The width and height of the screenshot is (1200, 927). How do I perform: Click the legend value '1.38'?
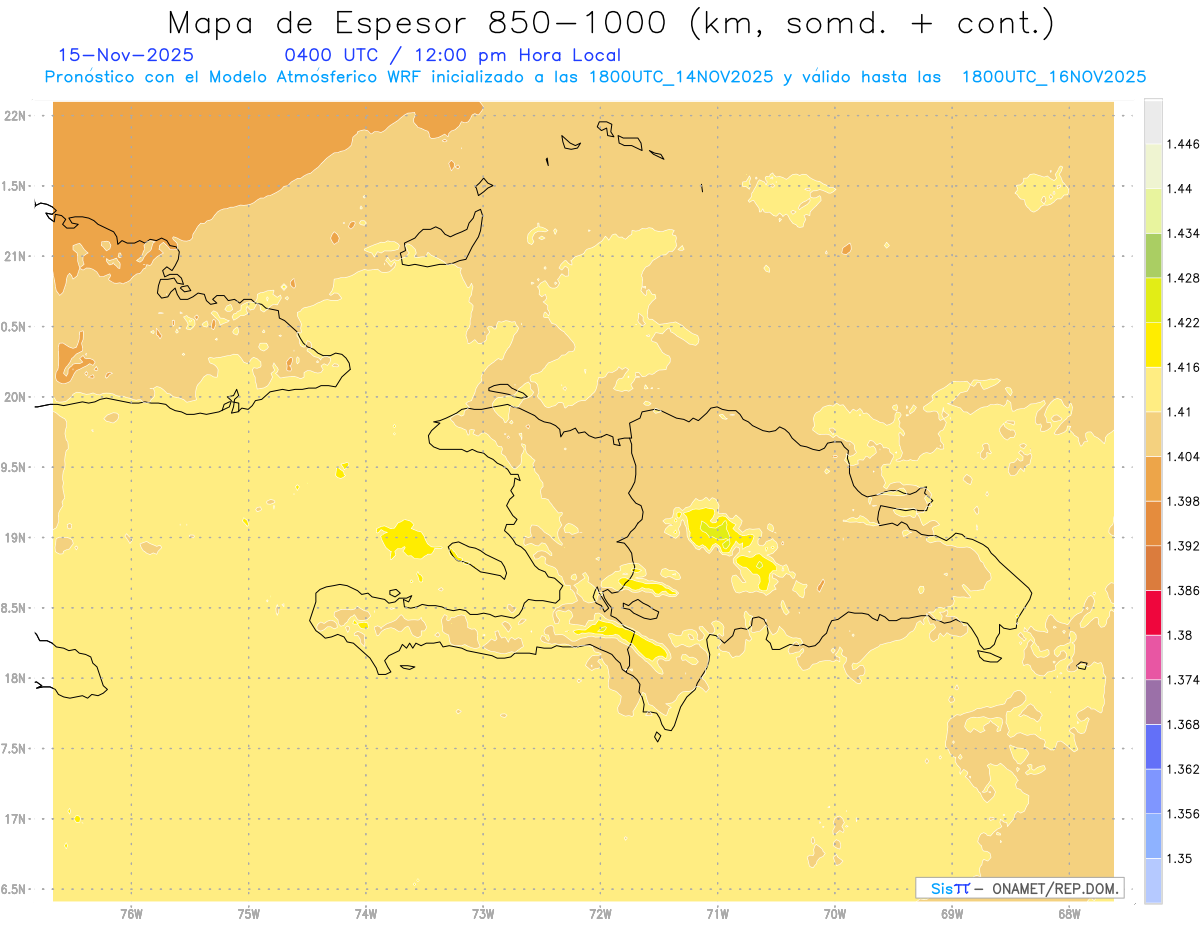1179,635
